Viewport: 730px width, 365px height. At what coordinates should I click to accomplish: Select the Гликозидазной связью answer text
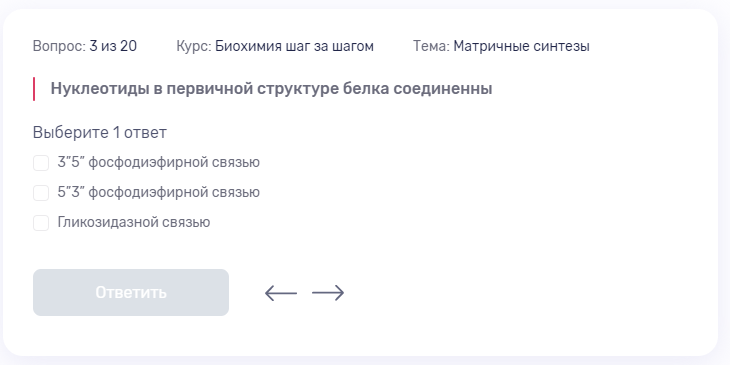point(134,222)
